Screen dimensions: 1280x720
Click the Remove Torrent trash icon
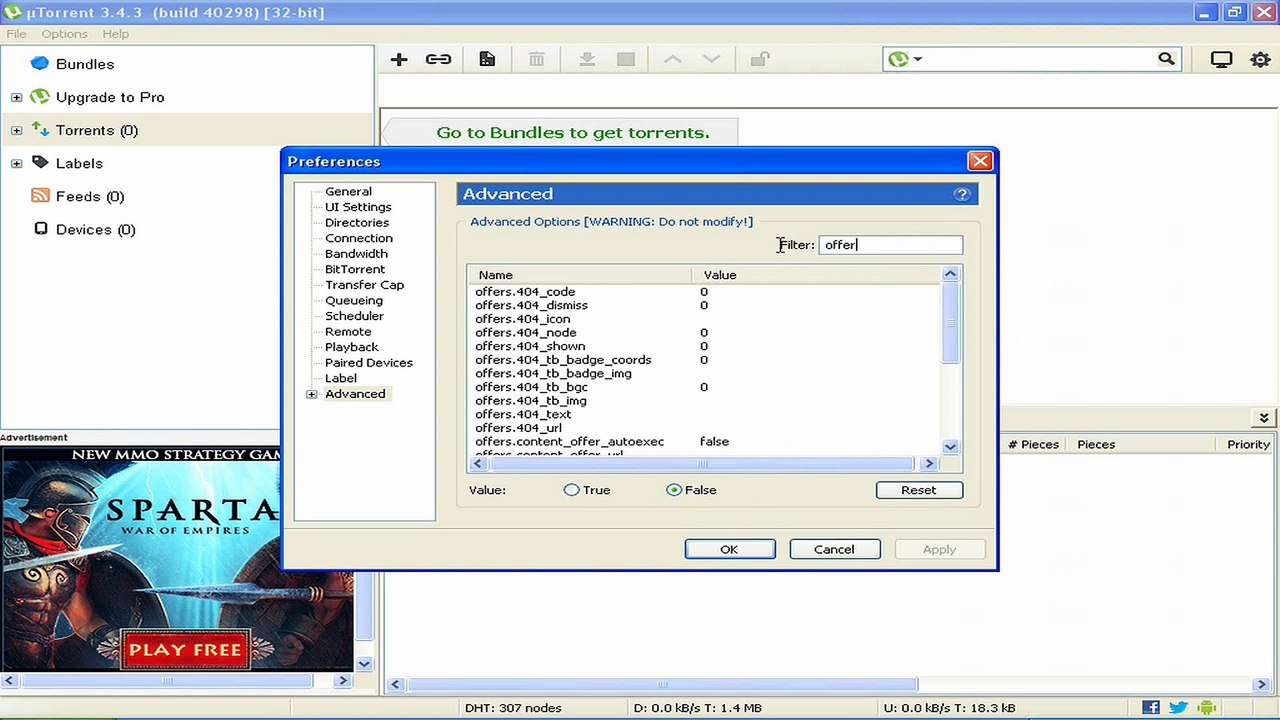(x=537, y=60)
